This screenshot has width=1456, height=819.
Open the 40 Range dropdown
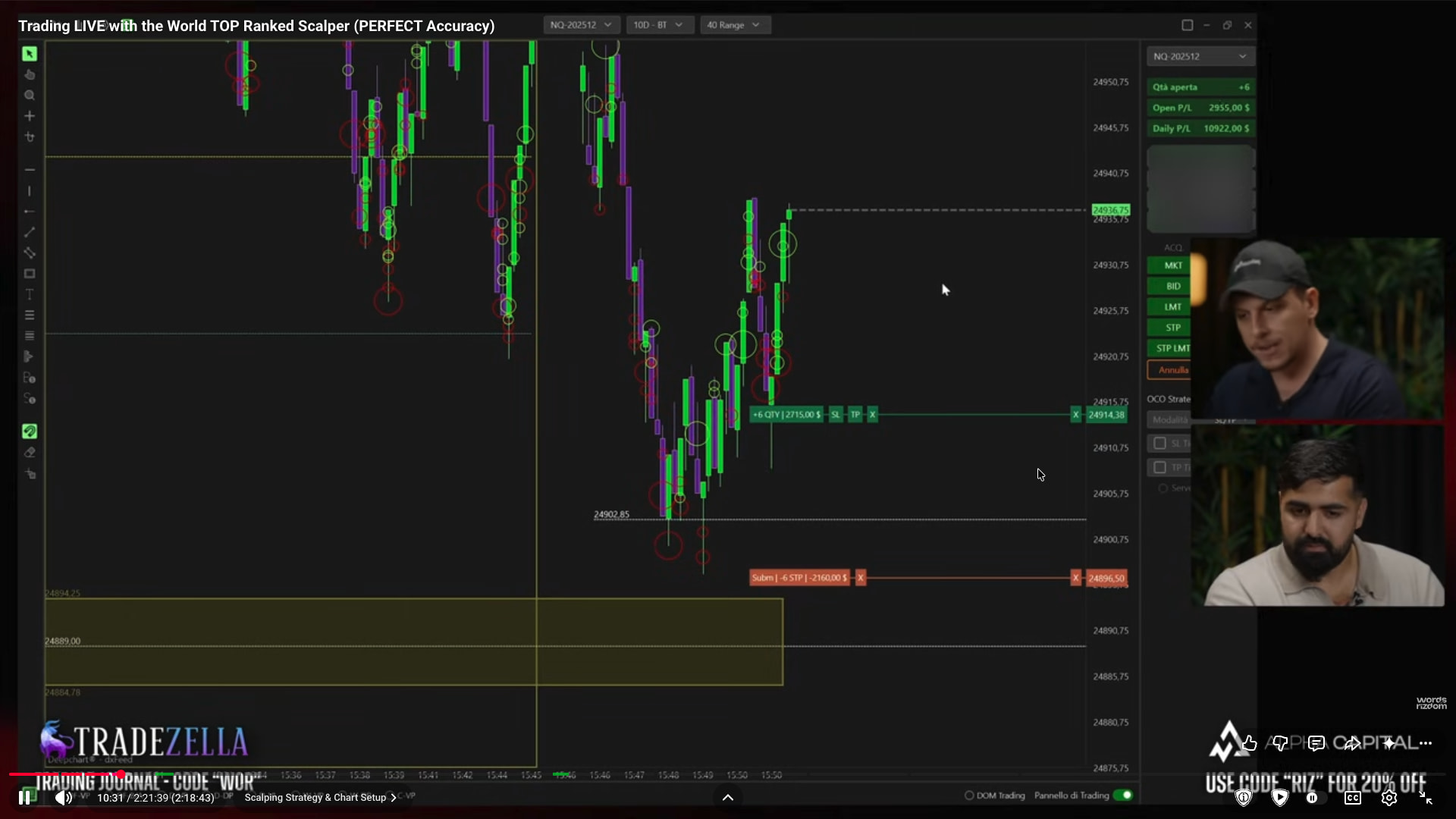[734, 25]
